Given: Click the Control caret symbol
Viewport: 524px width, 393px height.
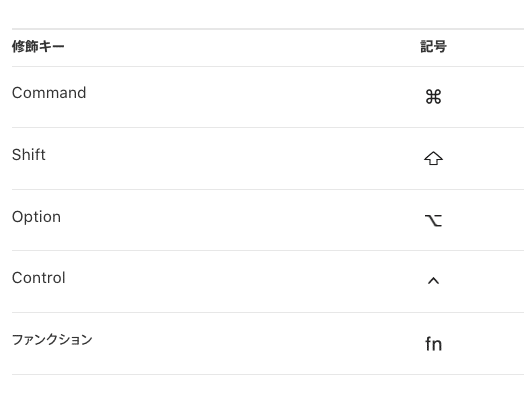Looking at the screenshot, I should pyautogui.click(x=433, y=281).
